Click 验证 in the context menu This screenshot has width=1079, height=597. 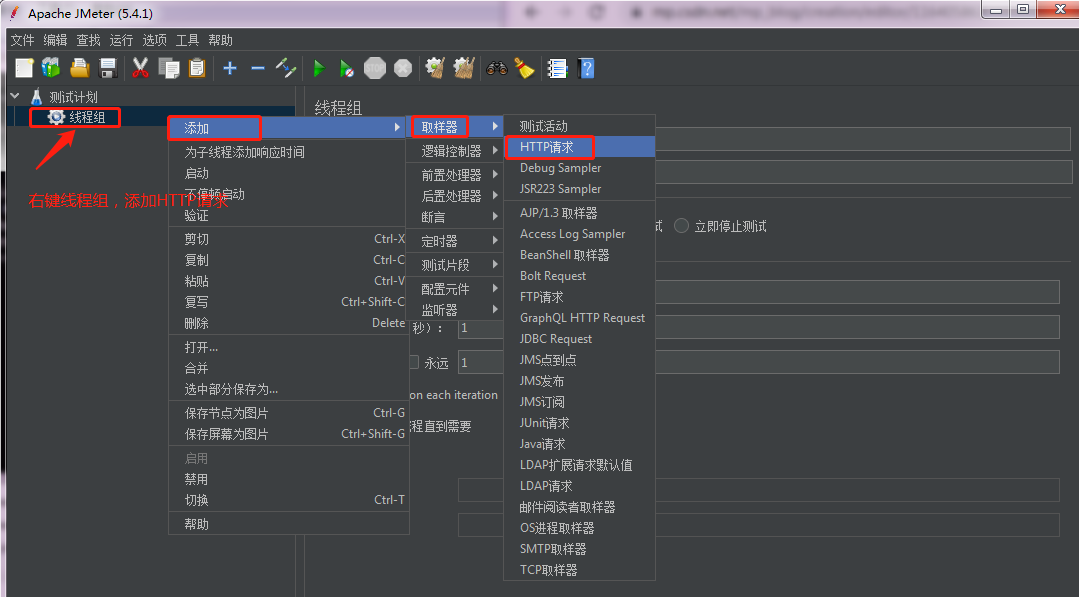tap(196, 213)
